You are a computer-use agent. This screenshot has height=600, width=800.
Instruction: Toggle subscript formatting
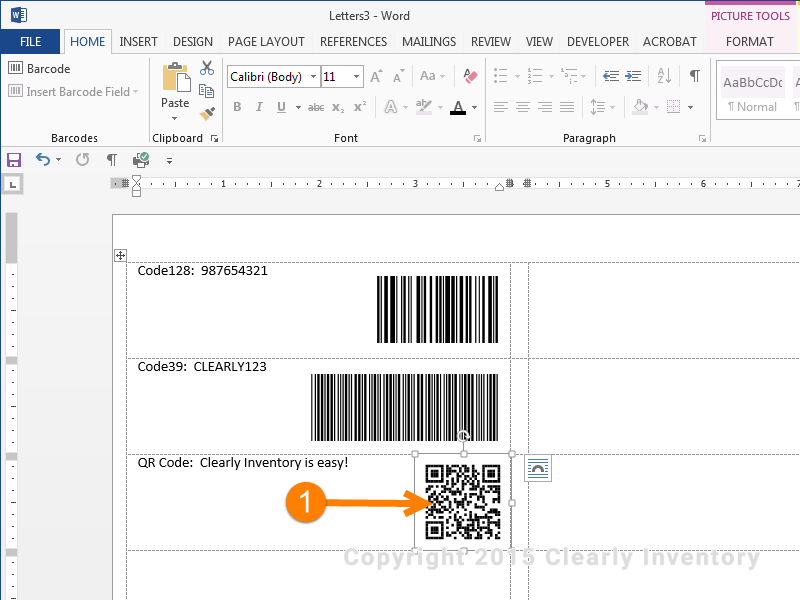[x=338, y=107]
